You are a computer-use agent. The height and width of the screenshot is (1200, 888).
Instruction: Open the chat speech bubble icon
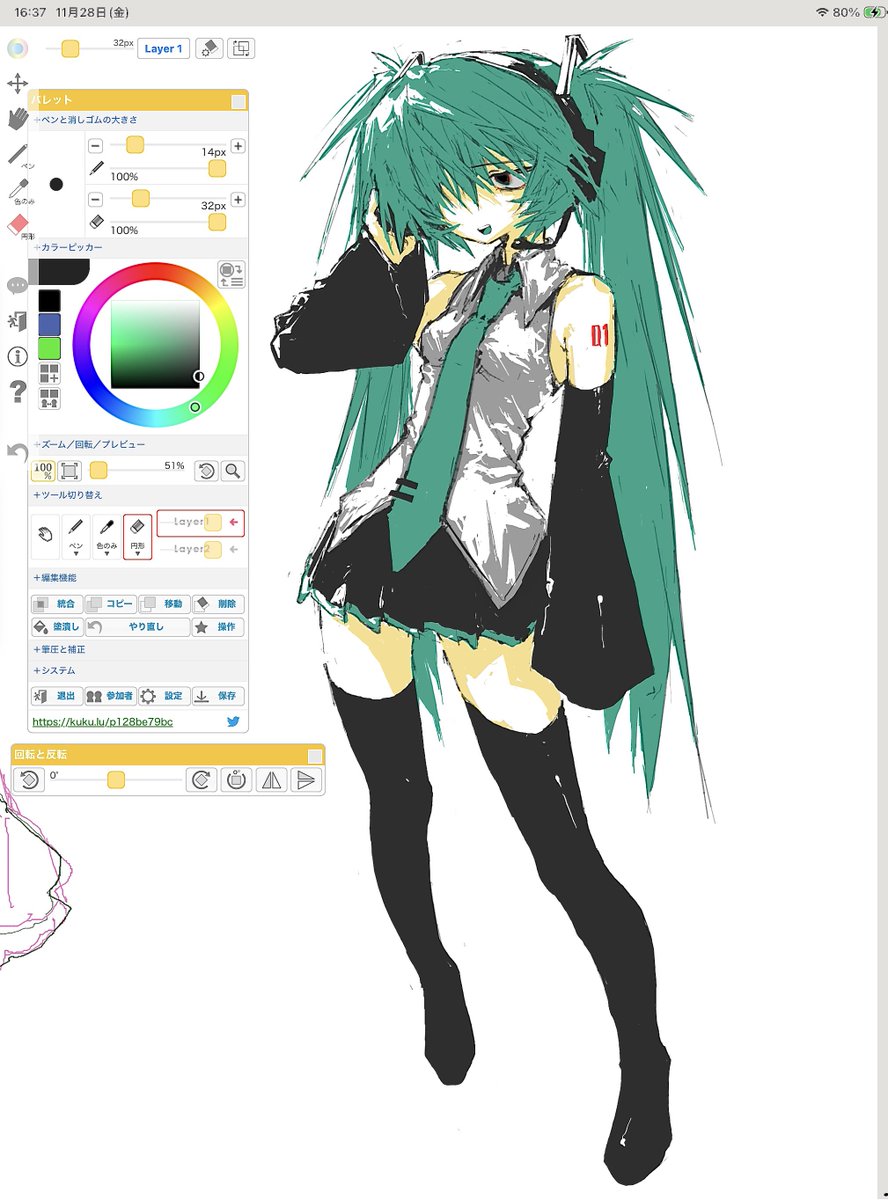point(17,286)
